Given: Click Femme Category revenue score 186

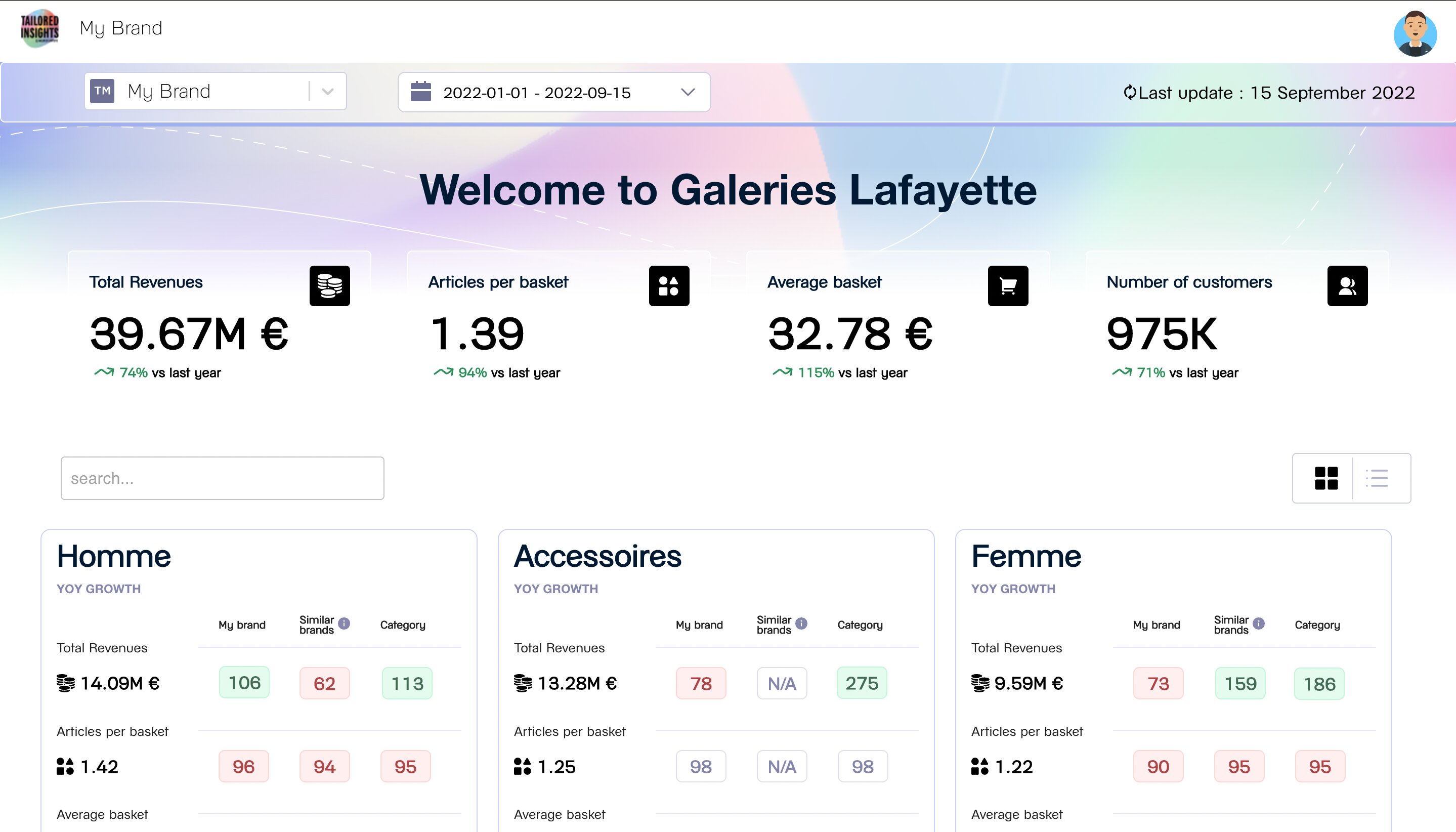Looking at the screenshot, I should pyautogui.click(x=1319, y=684).
